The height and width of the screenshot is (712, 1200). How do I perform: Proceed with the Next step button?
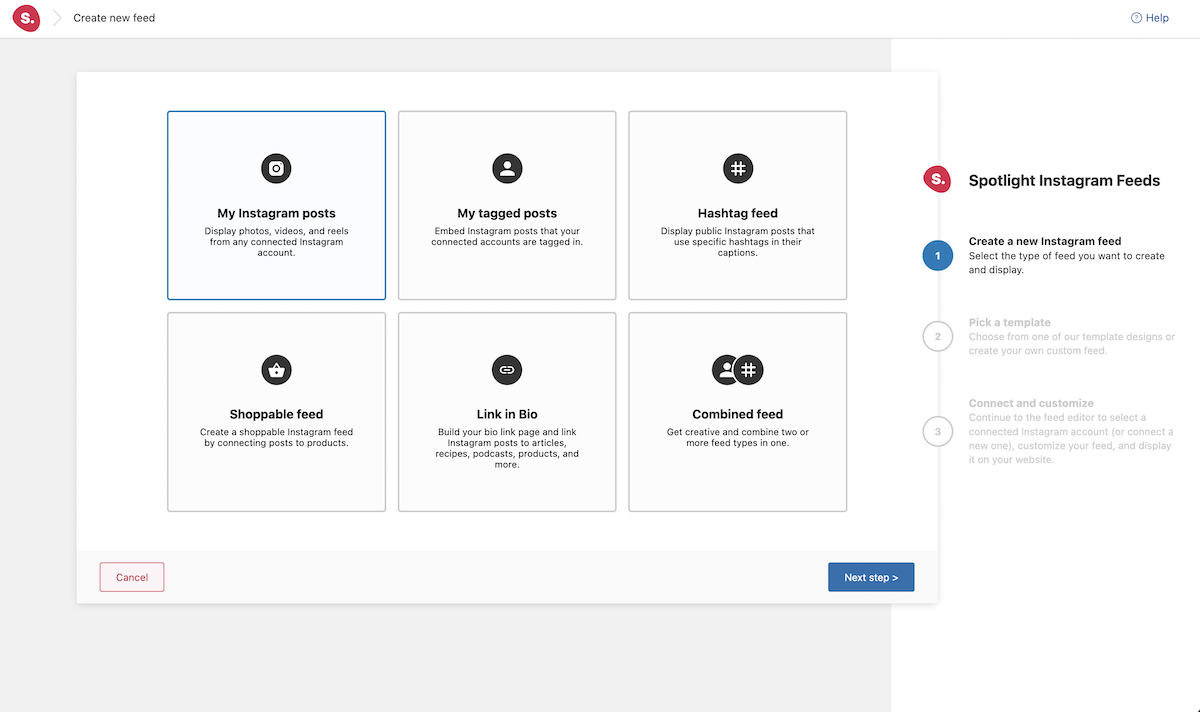click(x=871, y=577)
